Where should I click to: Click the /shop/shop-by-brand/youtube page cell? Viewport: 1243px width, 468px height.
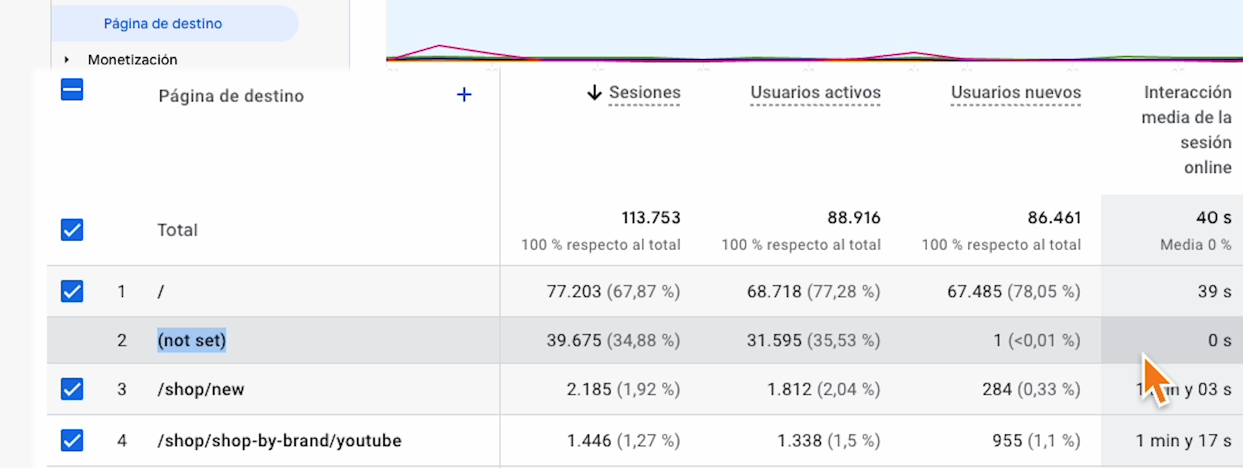coord(279,440)
